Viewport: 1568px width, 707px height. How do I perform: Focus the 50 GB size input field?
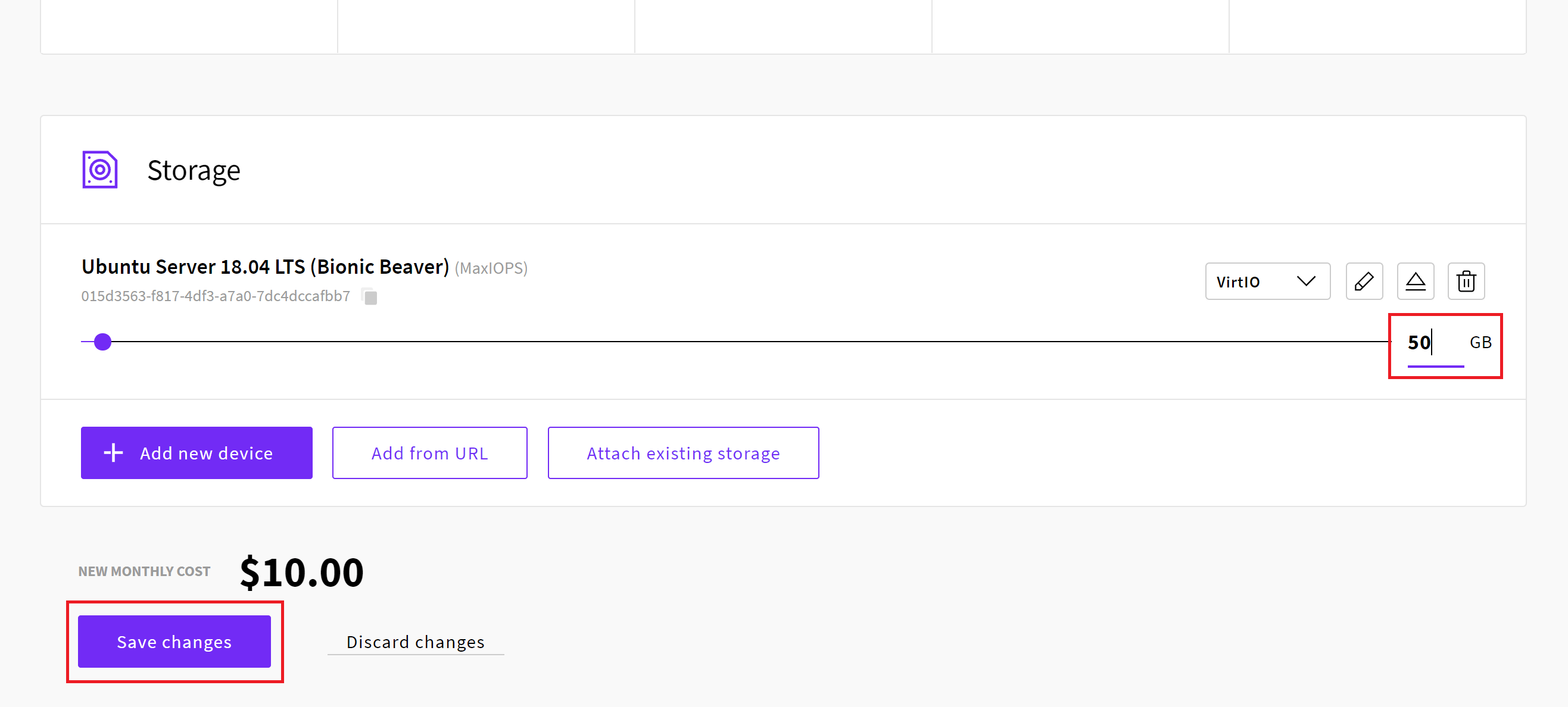click(x=1435, y=343)
